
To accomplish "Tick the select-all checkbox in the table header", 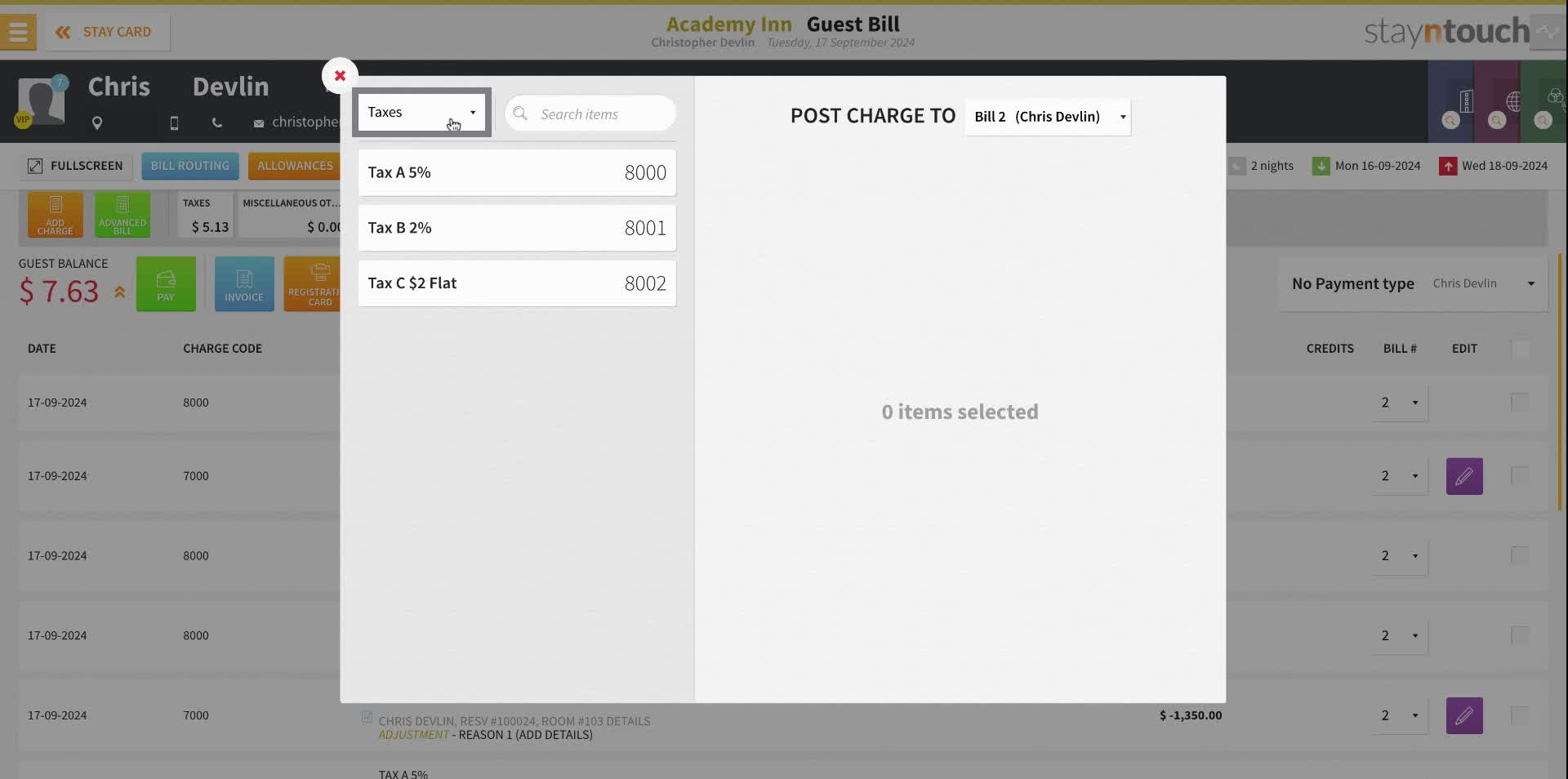I will (1520, 349).
